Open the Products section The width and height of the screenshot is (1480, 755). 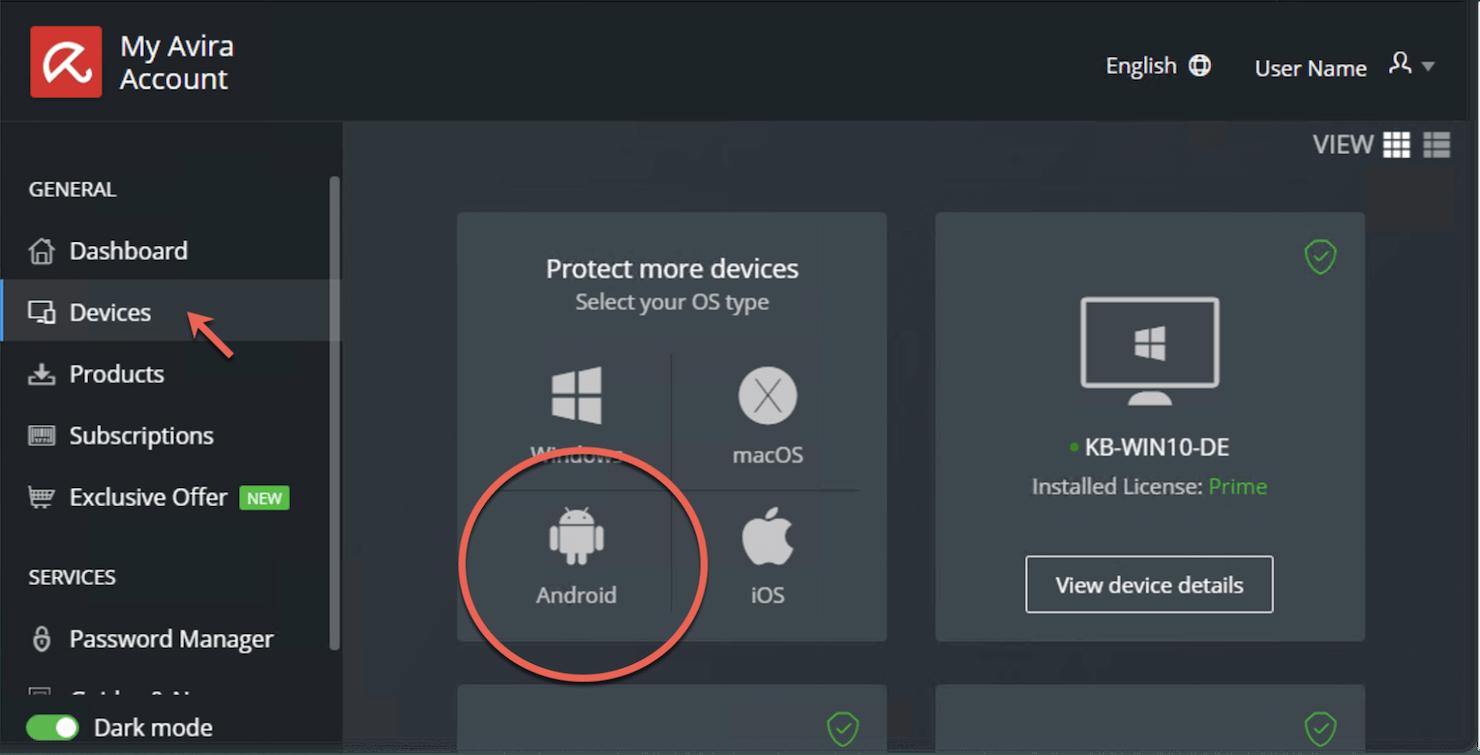pos(116,374)
